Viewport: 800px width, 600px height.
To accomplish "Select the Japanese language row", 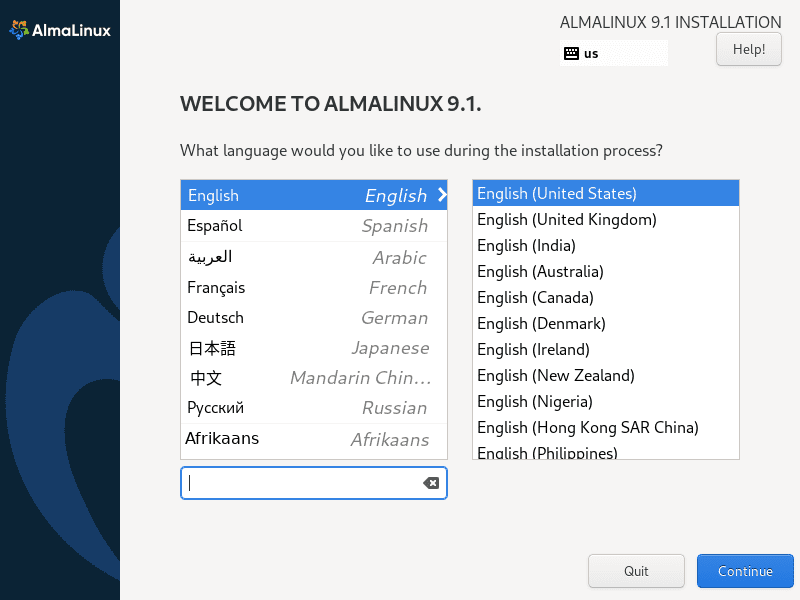I will (x=314, y=348).
